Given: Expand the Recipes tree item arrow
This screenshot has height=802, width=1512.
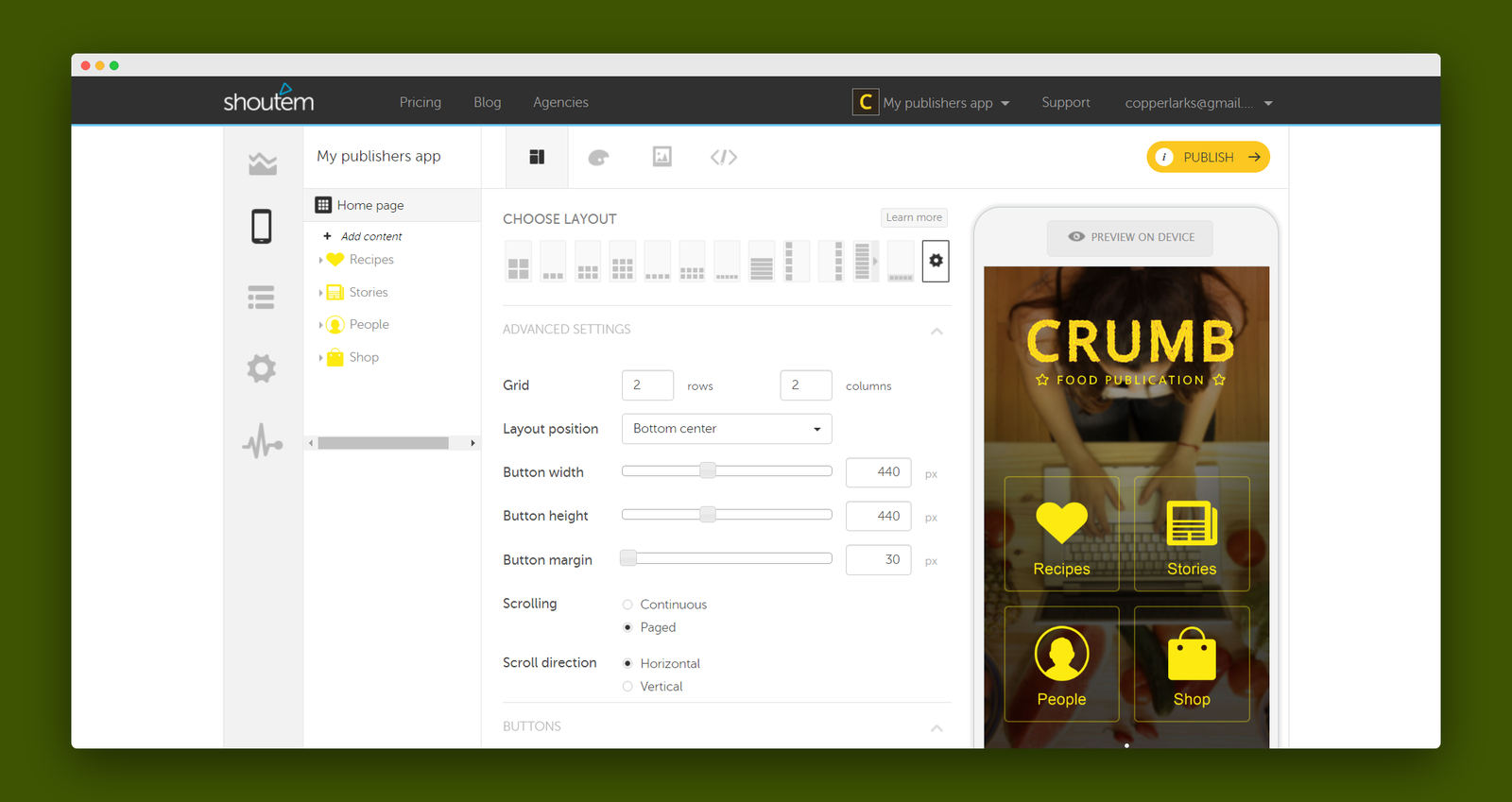Looking at the screenshot, I should pos(320,260).
